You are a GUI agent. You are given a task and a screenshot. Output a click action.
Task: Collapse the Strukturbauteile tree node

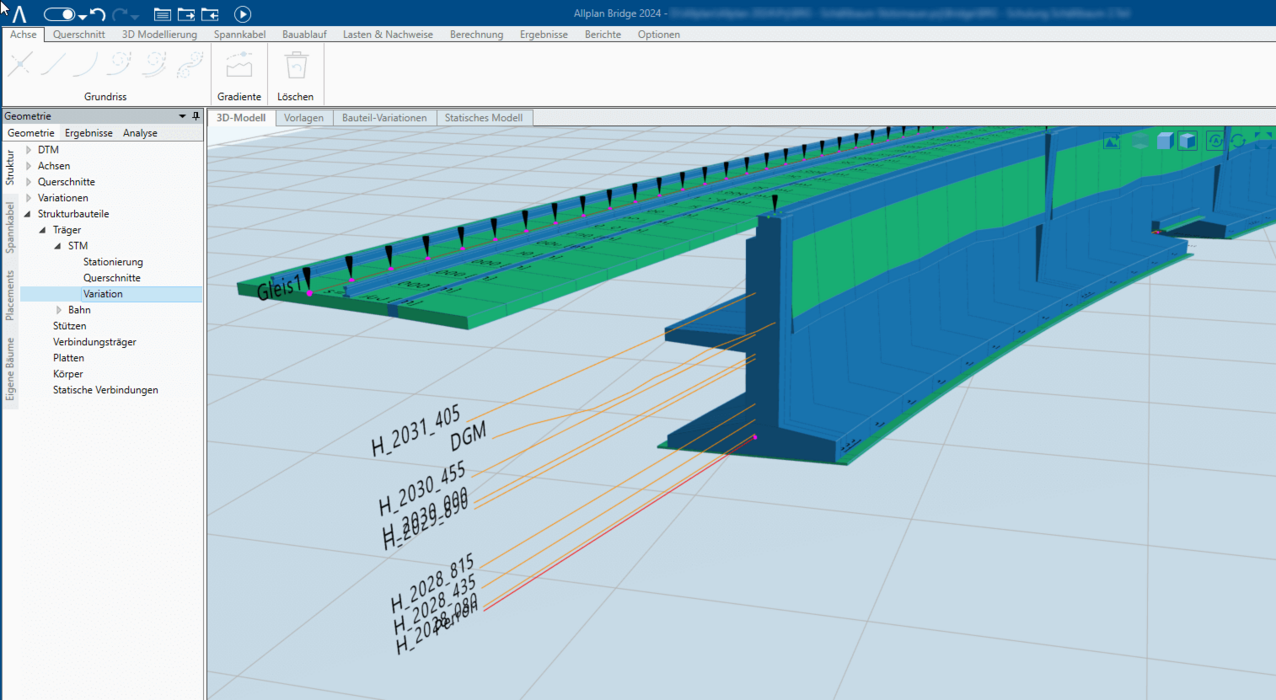click(28, 214)
